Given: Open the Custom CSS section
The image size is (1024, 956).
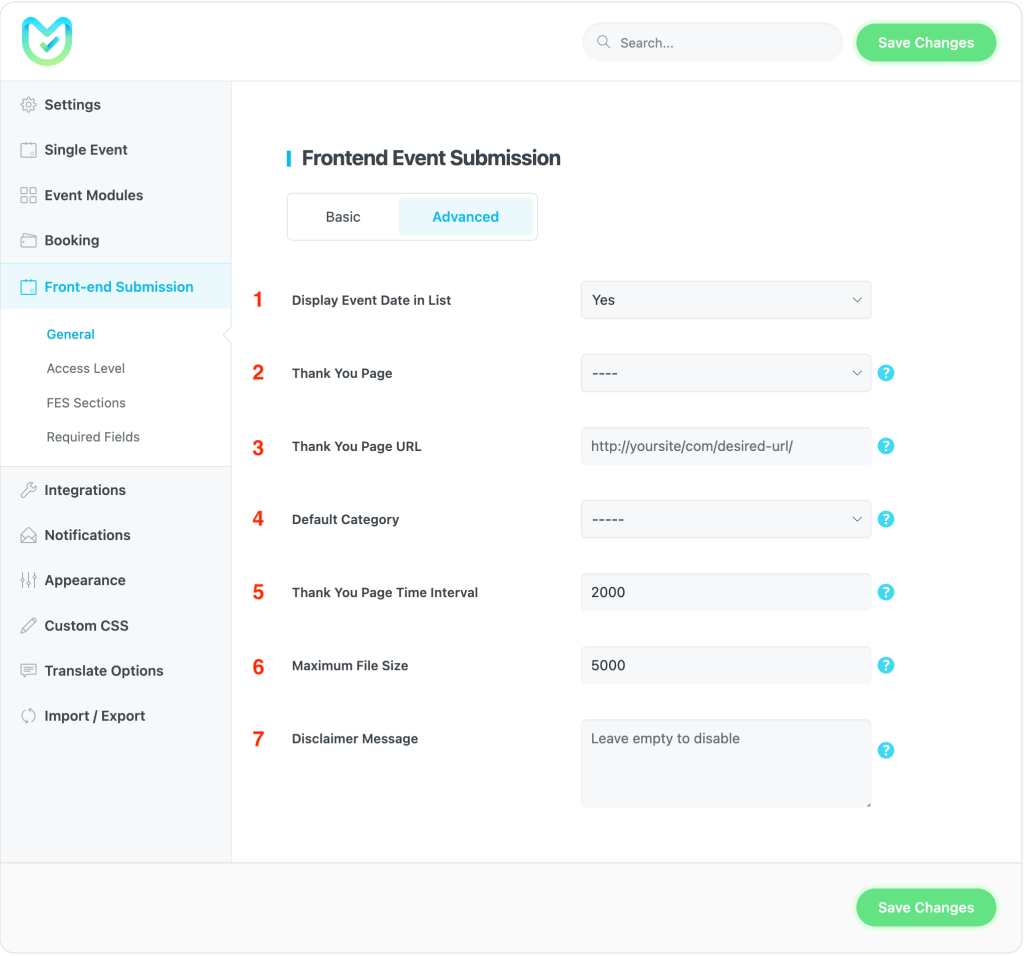Looking at the screenshot, I should pos(116,626).
